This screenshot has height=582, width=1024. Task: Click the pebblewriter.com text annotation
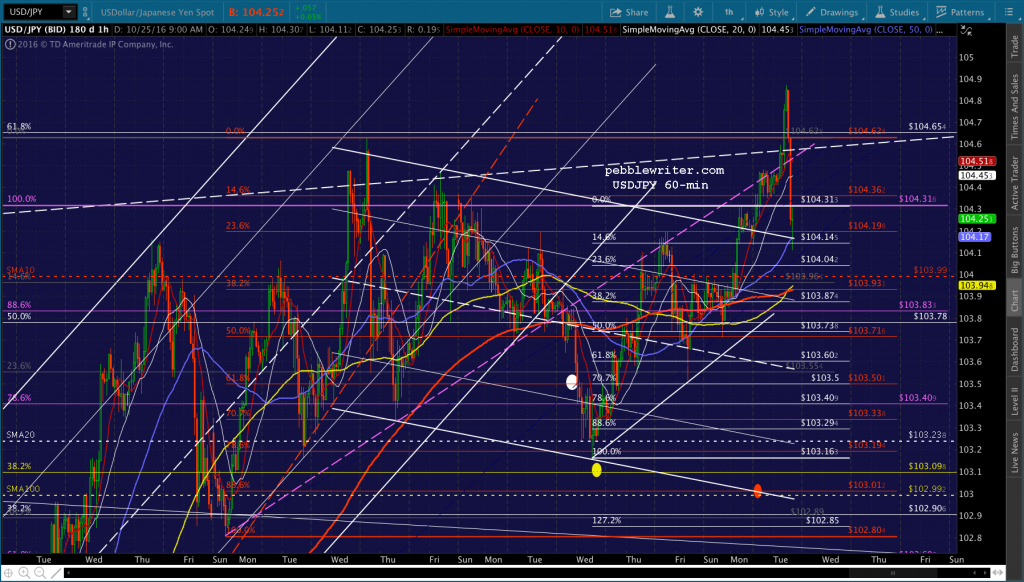(664, 170)
